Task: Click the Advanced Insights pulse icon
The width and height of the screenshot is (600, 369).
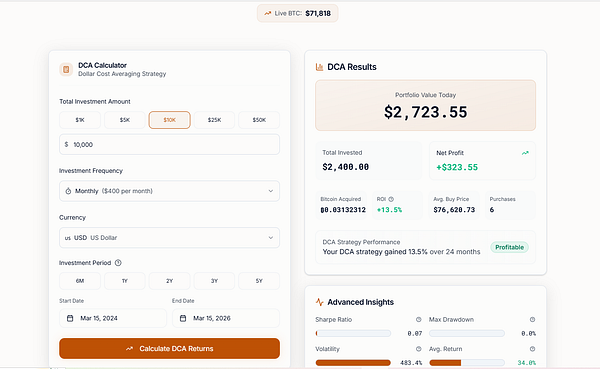Action: coord(320,302)
